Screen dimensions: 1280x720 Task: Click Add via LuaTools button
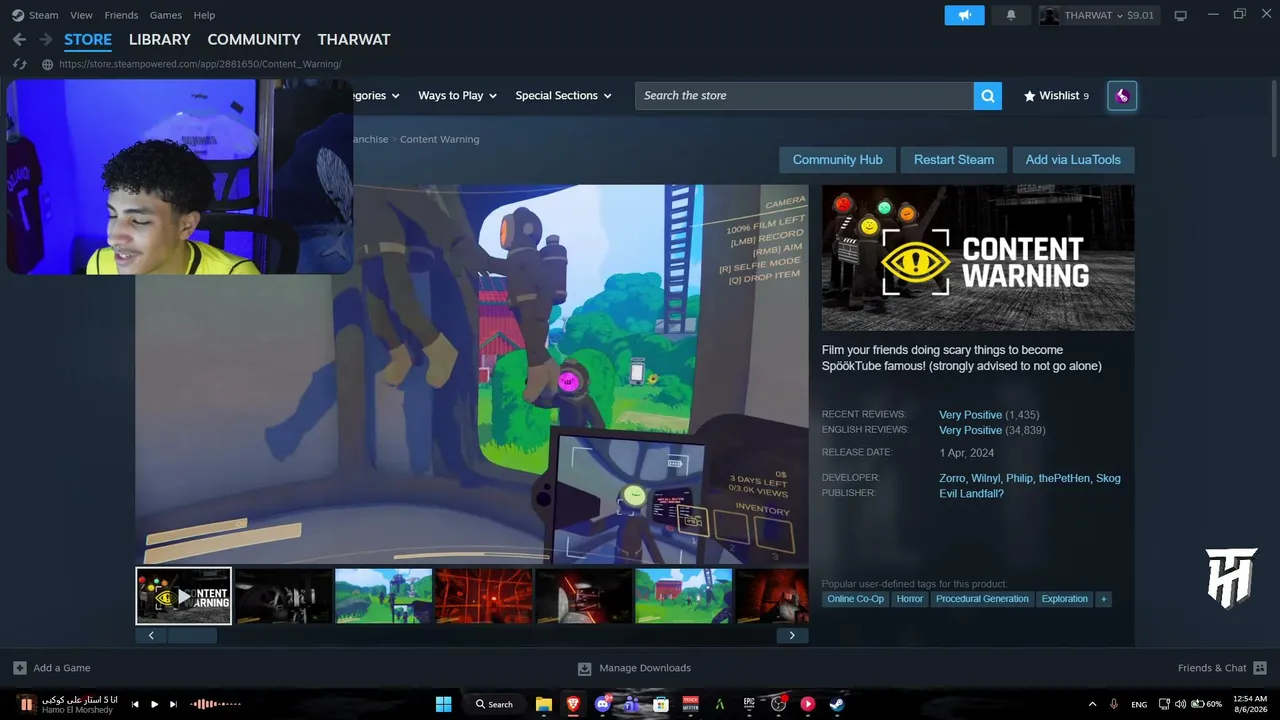coord(1073,160)
